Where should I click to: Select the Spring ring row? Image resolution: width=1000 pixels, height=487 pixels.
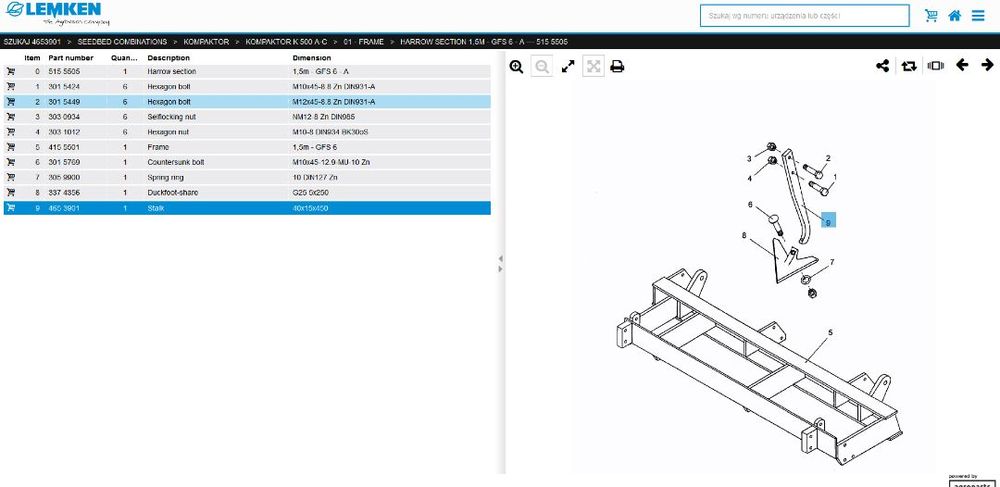coord(247,177)
